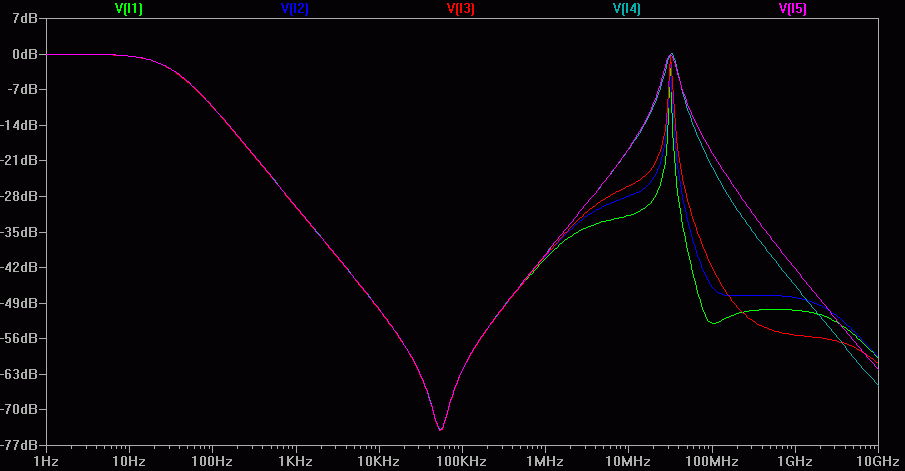Click the -7dB vertical axis label

(x=23, y=89)
